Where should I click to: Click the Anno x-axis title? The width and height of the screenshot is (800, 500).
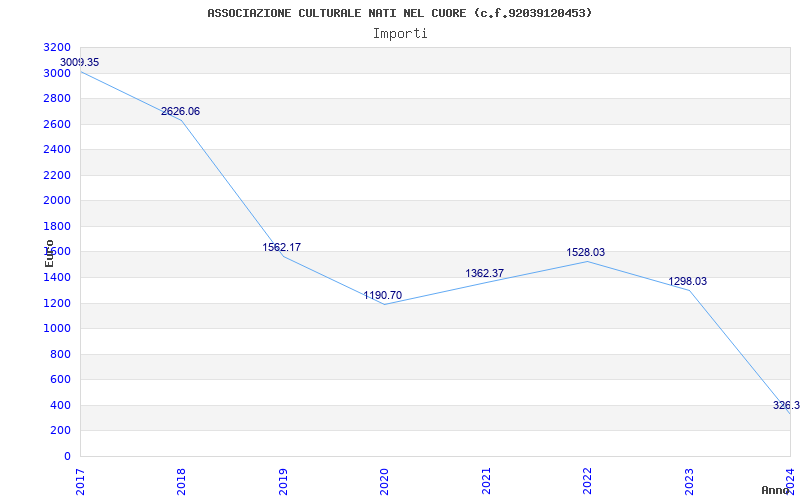tap(776, 490)
